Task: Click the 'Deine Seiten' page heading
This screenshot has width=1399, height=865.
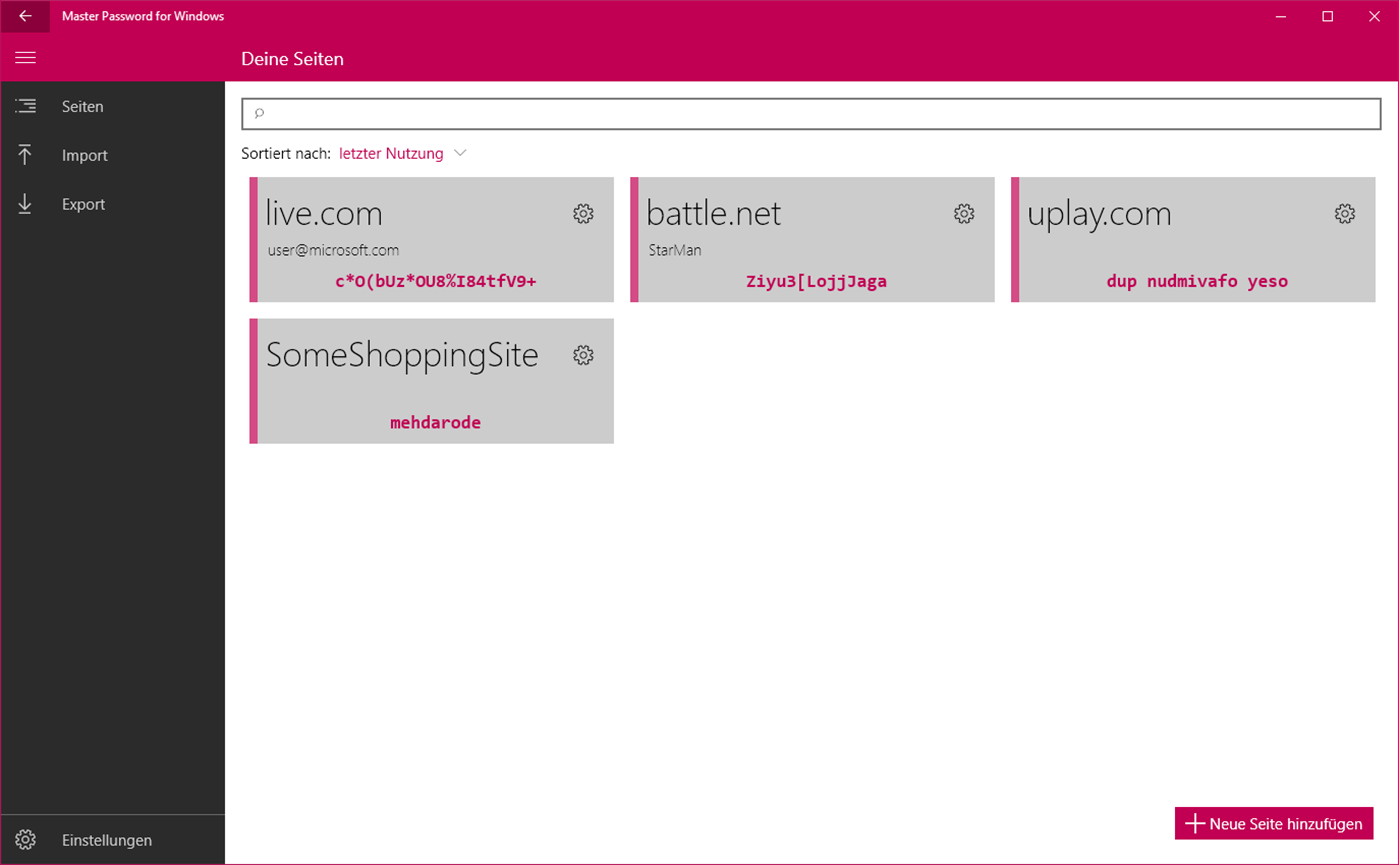Action: coord(292,59)
